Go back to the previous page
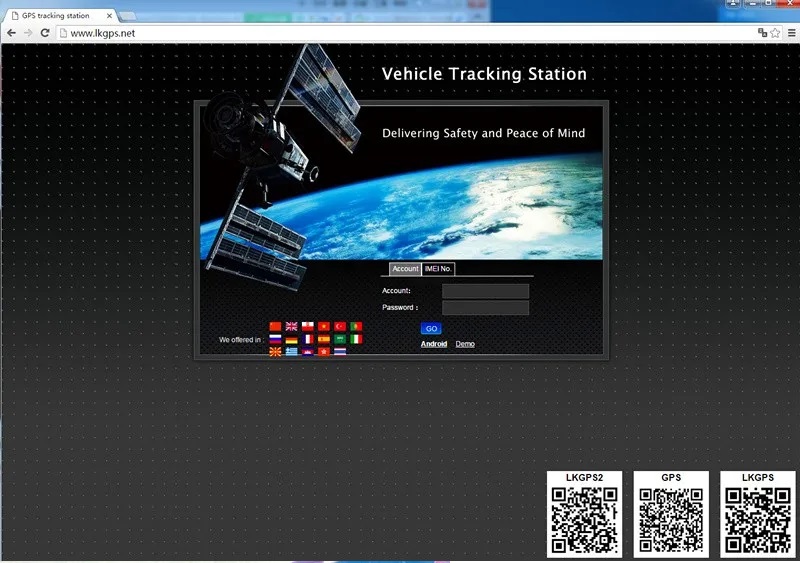800x563 pixels. 11,33
